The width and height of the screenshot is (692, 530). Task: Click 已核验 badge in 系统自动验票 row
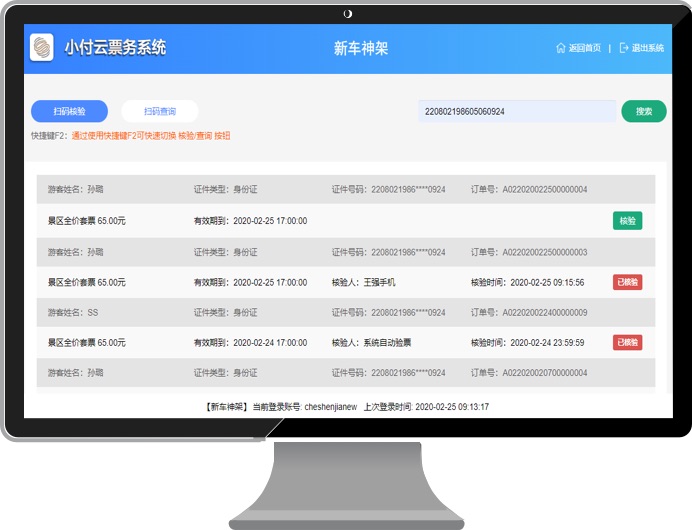click(627, 343)
